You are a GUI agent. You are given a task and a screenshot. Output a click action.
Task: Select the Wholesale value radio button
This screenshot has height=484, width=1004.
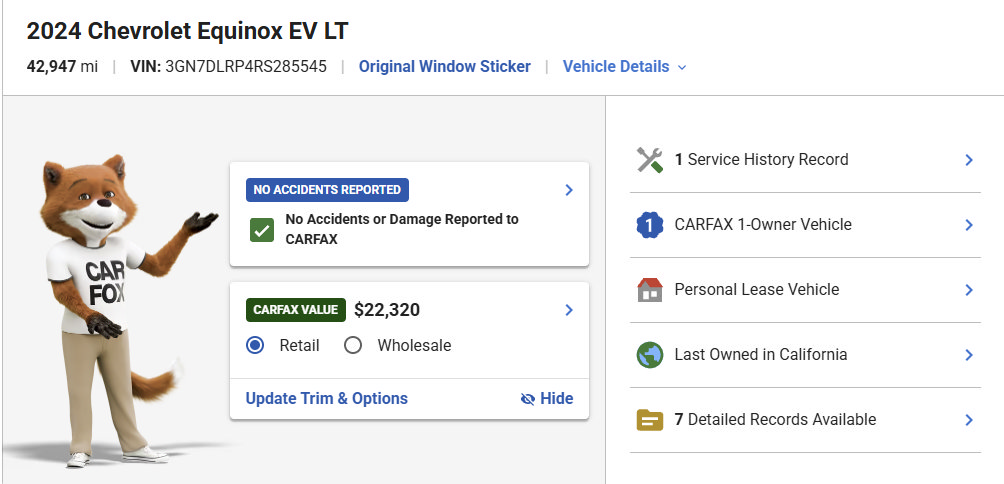(x=353, y=346)
